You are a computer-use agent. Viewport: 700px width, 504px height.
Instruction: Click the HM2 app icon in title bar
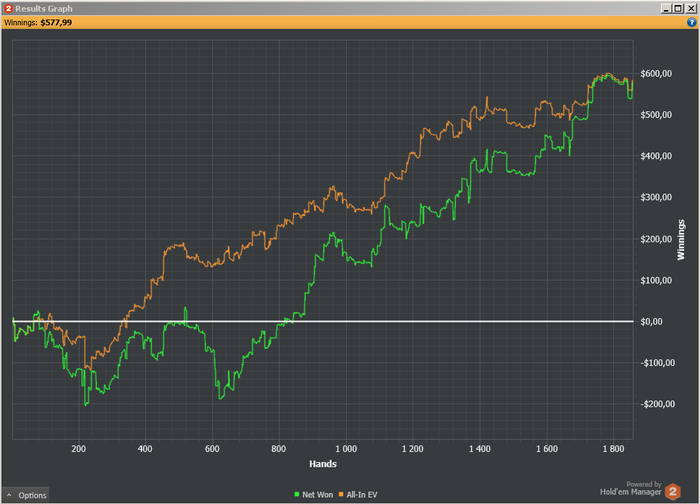pos(8,8)
